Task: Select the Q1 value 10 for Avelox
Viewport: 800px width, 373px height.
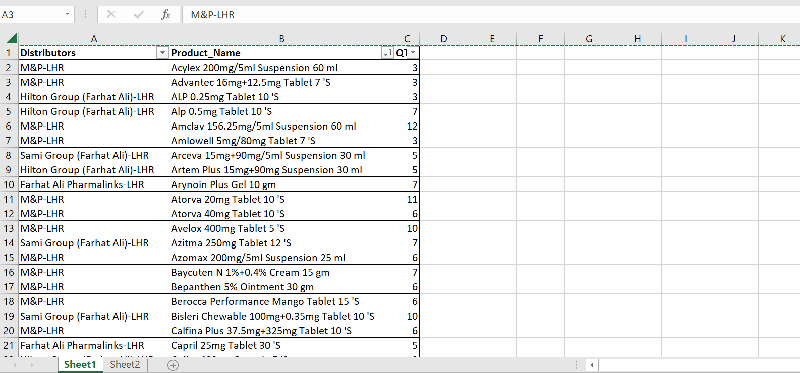Action: (x=407, y=228)
